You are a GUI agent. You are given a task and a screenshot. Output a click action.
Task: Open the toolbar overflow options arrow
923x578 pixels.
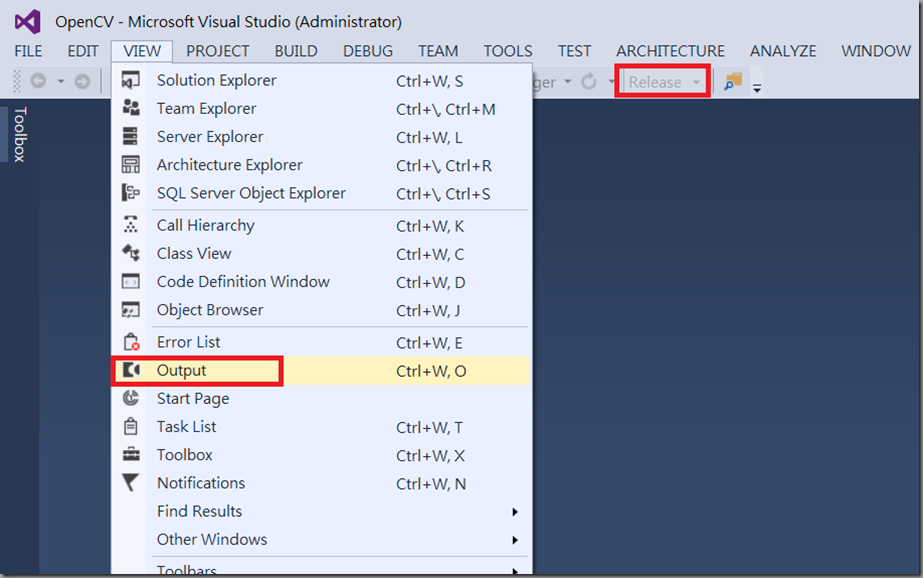coord(758,88)
